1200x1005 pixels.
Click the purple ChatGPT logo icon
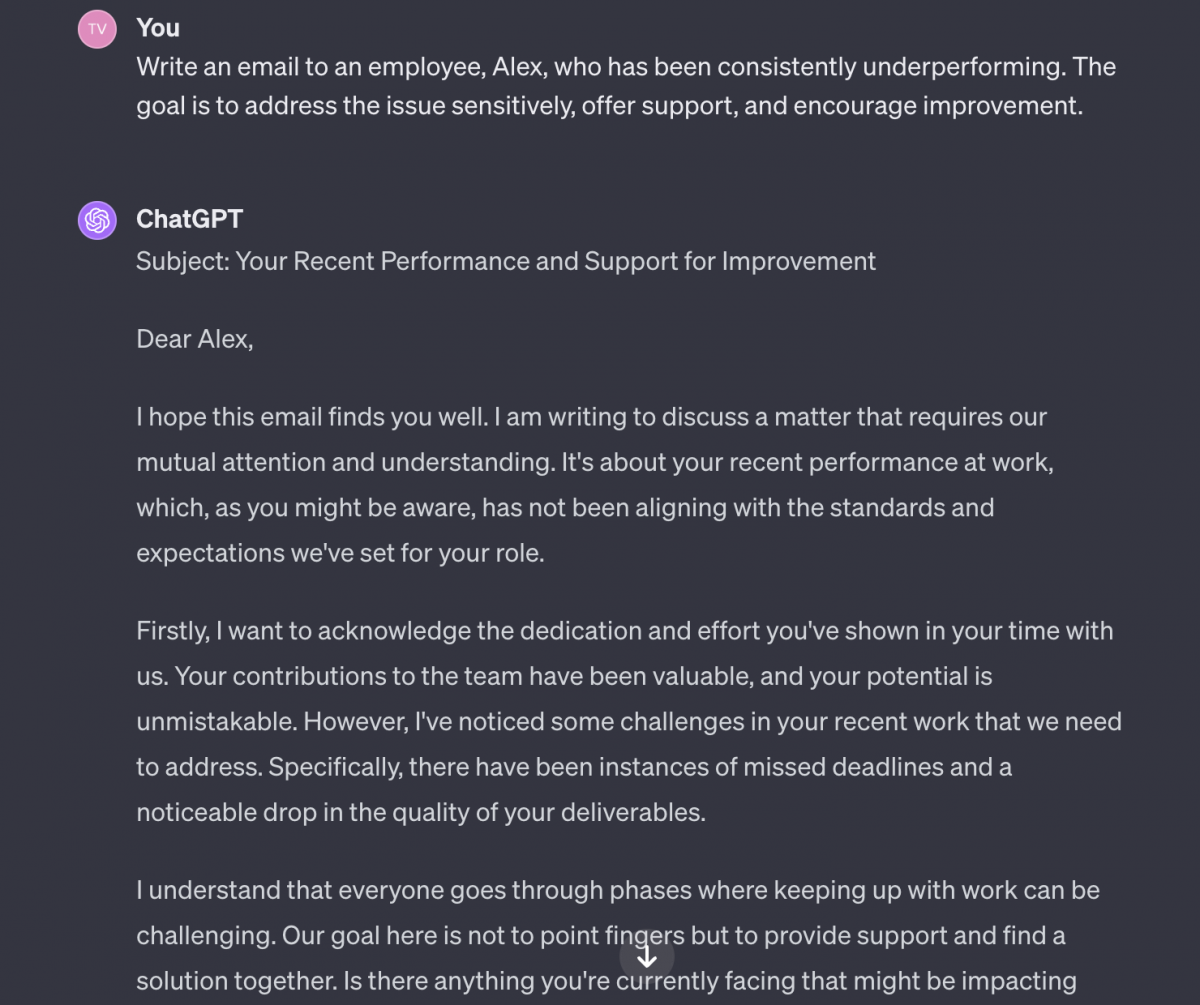click(x=97, y=220)
